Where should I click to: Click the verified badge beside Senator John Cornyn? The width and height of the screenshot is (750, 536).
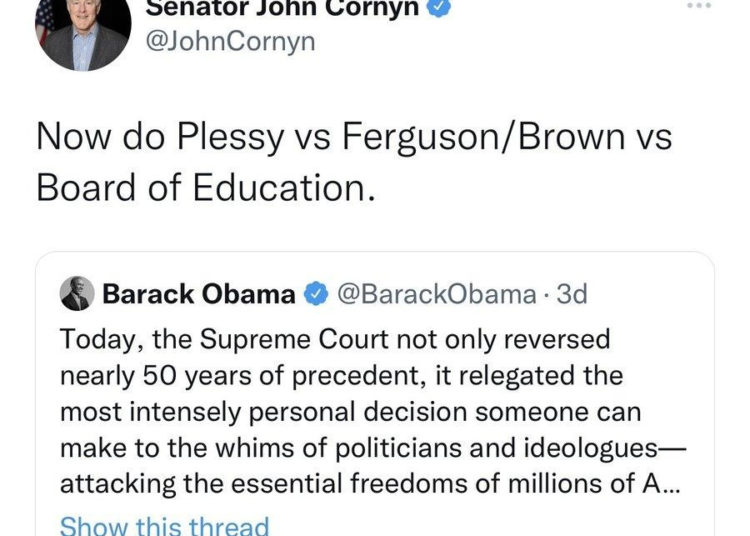(439, 8)
